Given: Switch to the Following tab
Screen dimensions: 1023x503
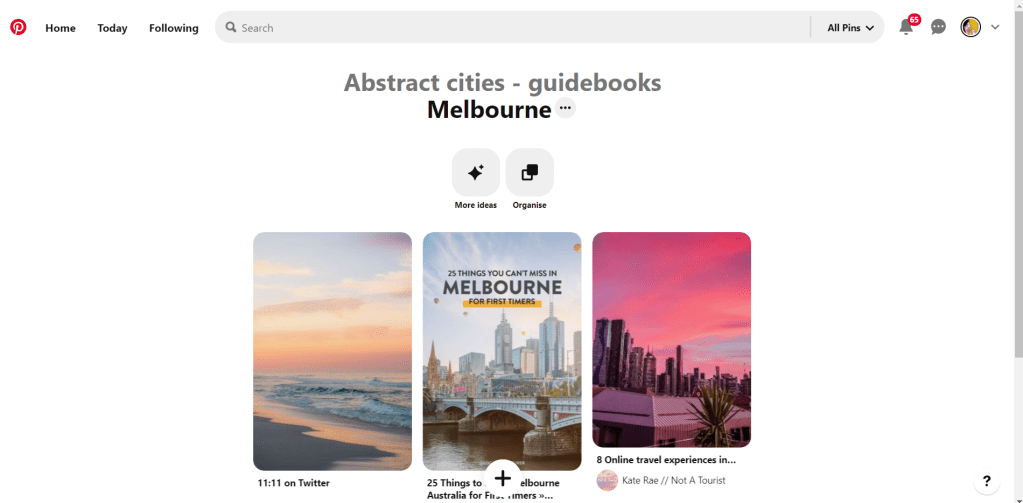Looking at the screenshot, I should coord(174,28).
